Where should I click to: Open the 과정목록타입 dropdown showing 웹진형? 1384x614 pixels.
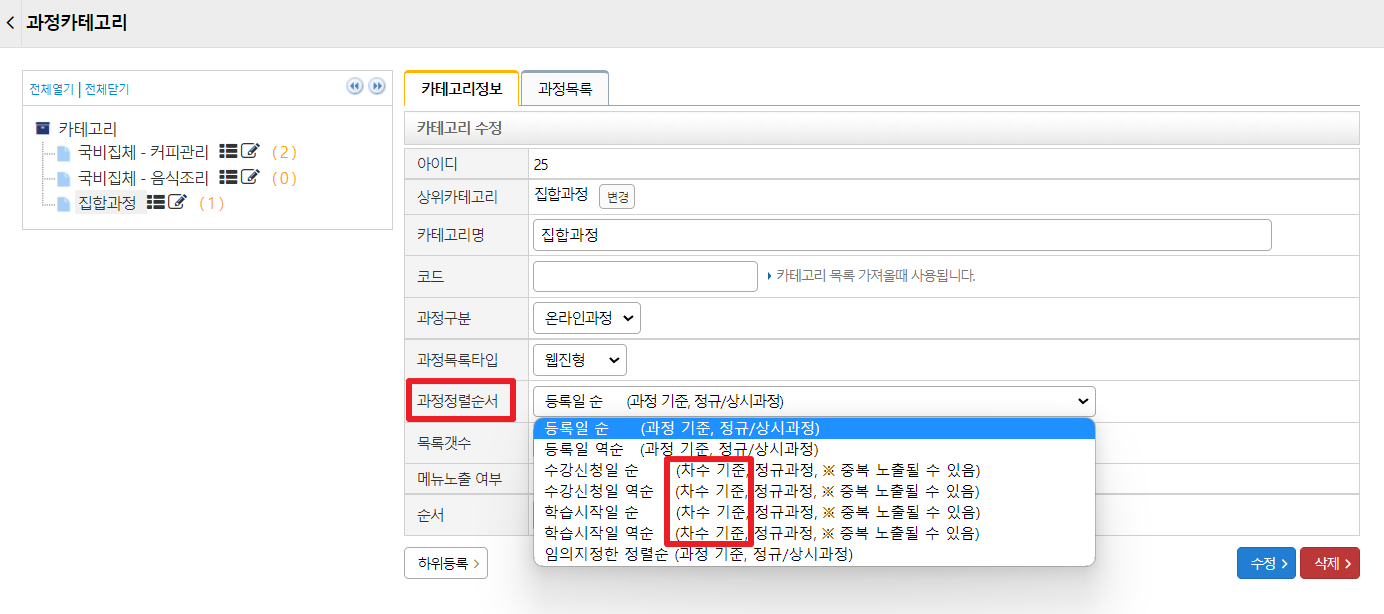click(579, 359)
